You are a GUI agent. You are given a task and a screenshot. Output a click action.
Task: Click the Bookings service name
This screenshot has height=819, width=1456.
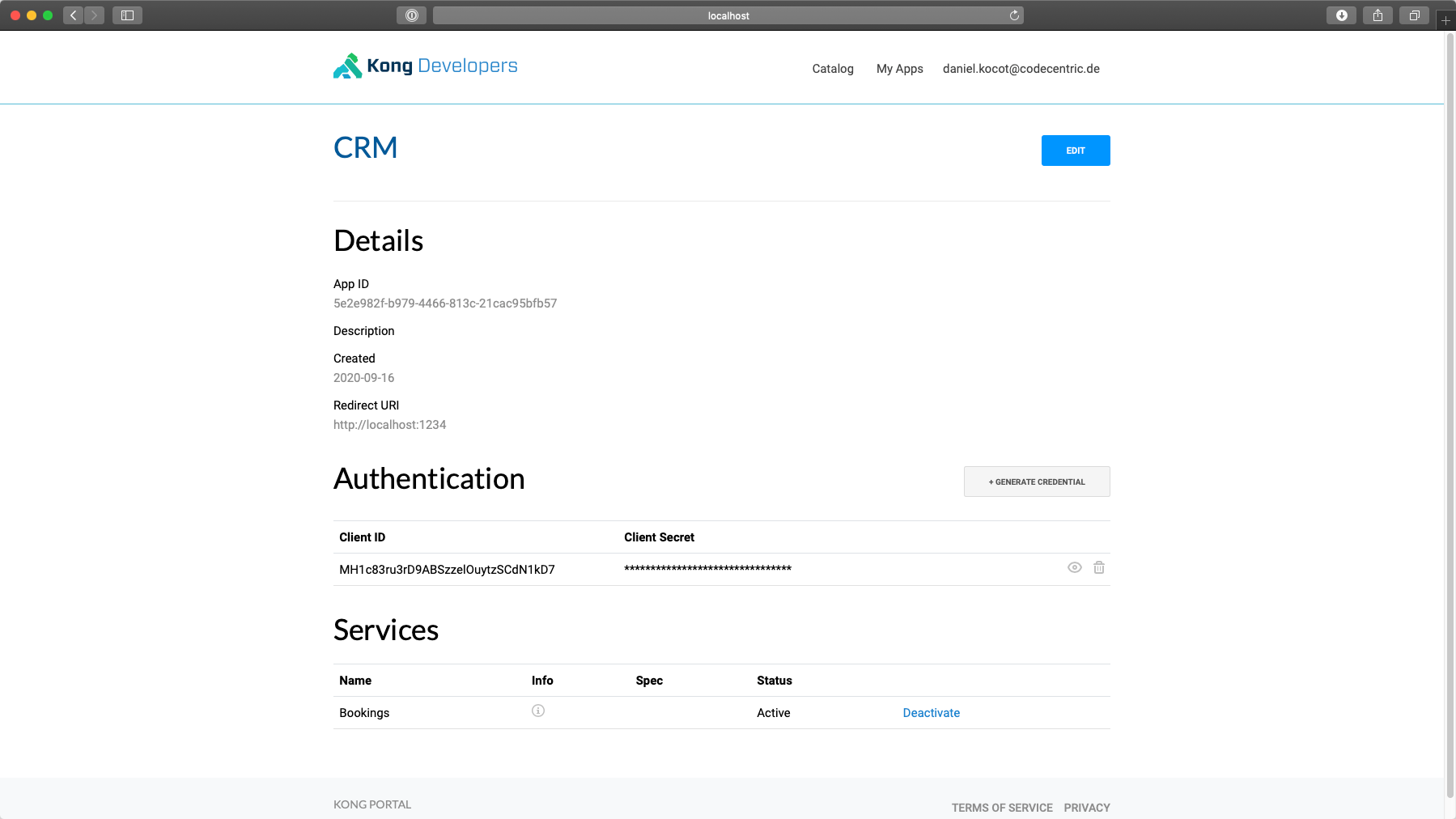point(364,713)
